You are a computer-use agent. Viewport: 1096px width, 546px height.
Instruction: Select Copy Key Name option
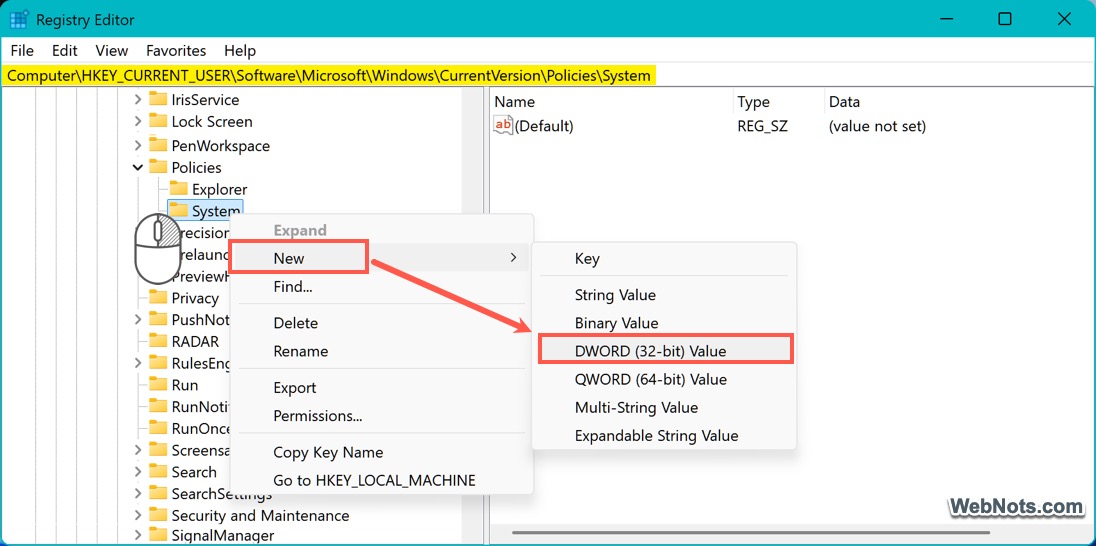click(x=328, y=452)
